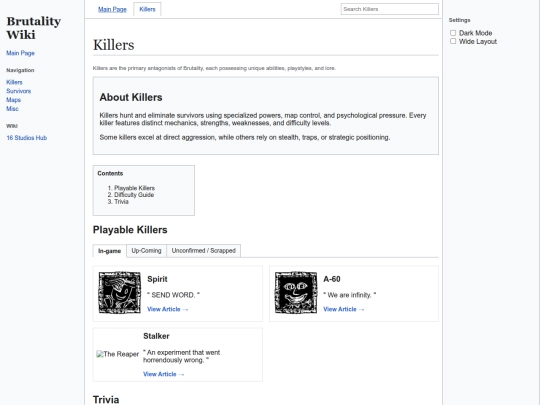The width and height of the screenshot is (540, 405).
Task: Click the Stalker card title
Action: (x=156, y=336)
